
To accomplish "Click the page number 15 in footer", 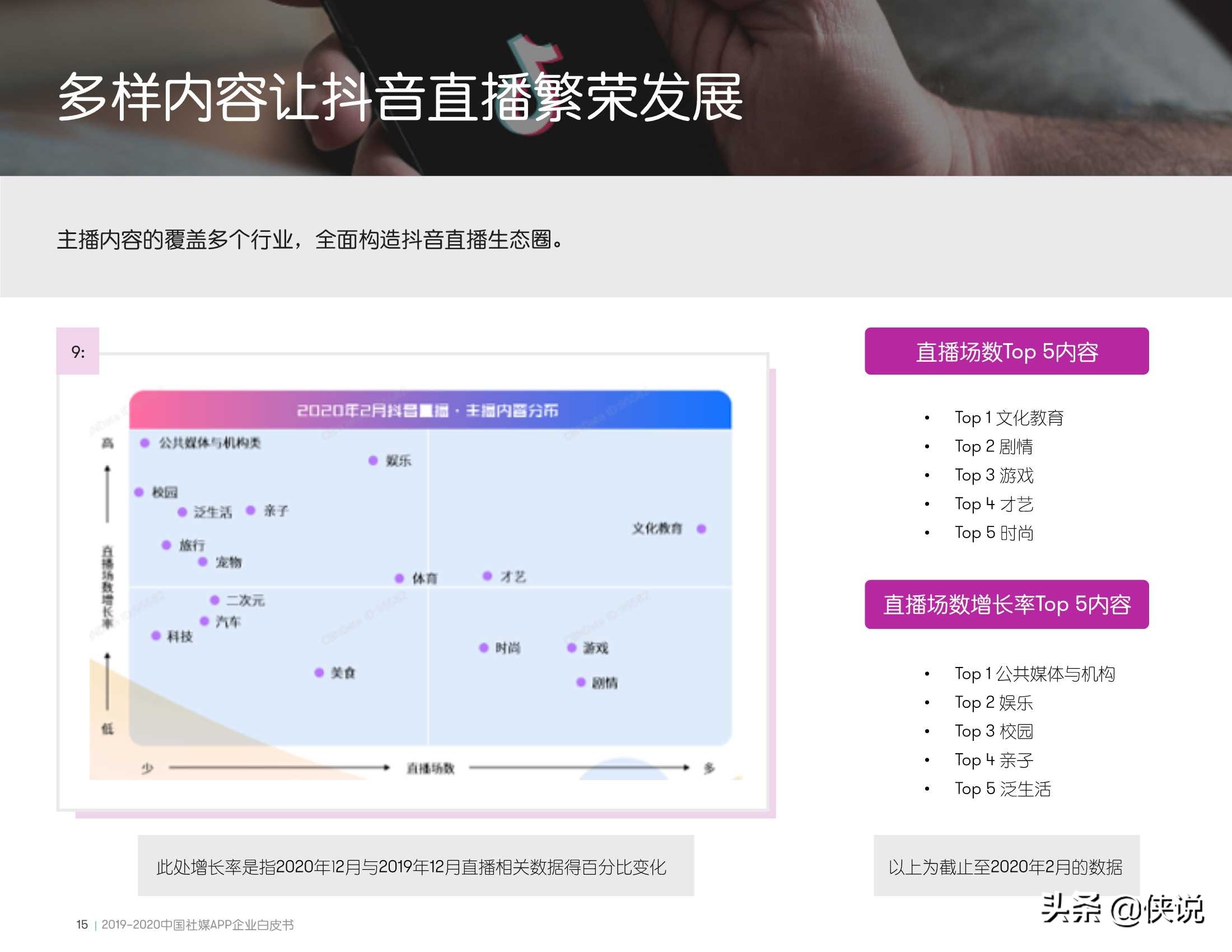I will (x=82, y=925).
